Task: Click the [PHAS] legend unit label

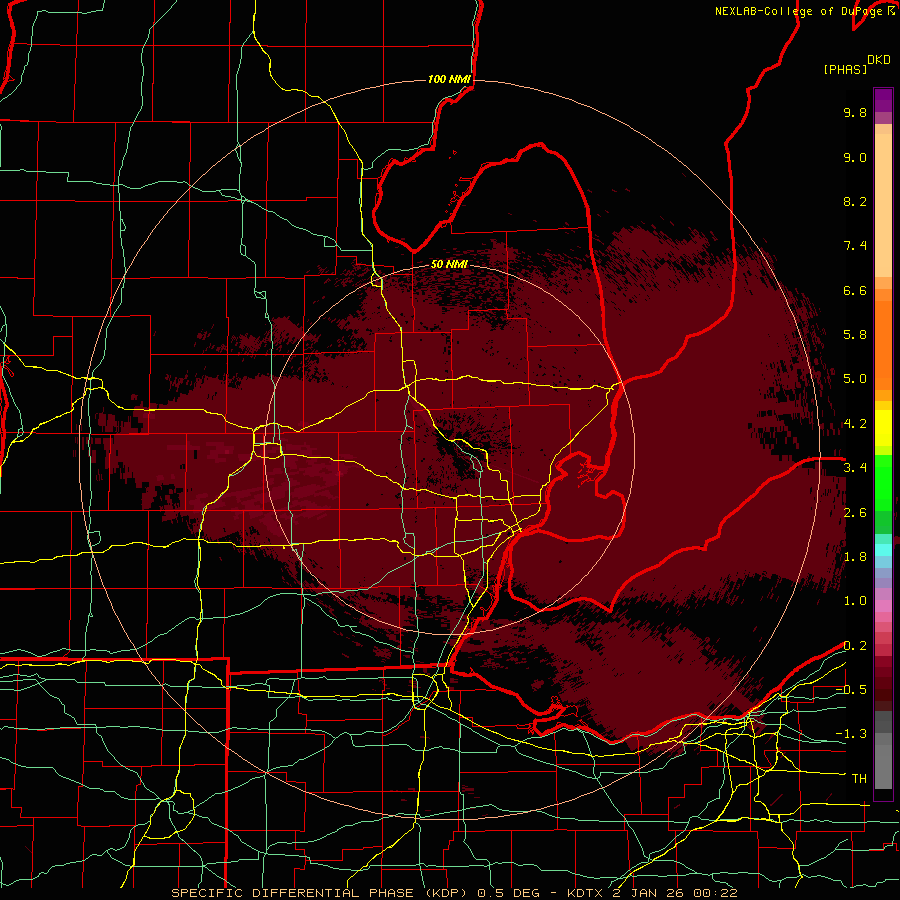Action: pyautogui.click(x=845, y=69)
